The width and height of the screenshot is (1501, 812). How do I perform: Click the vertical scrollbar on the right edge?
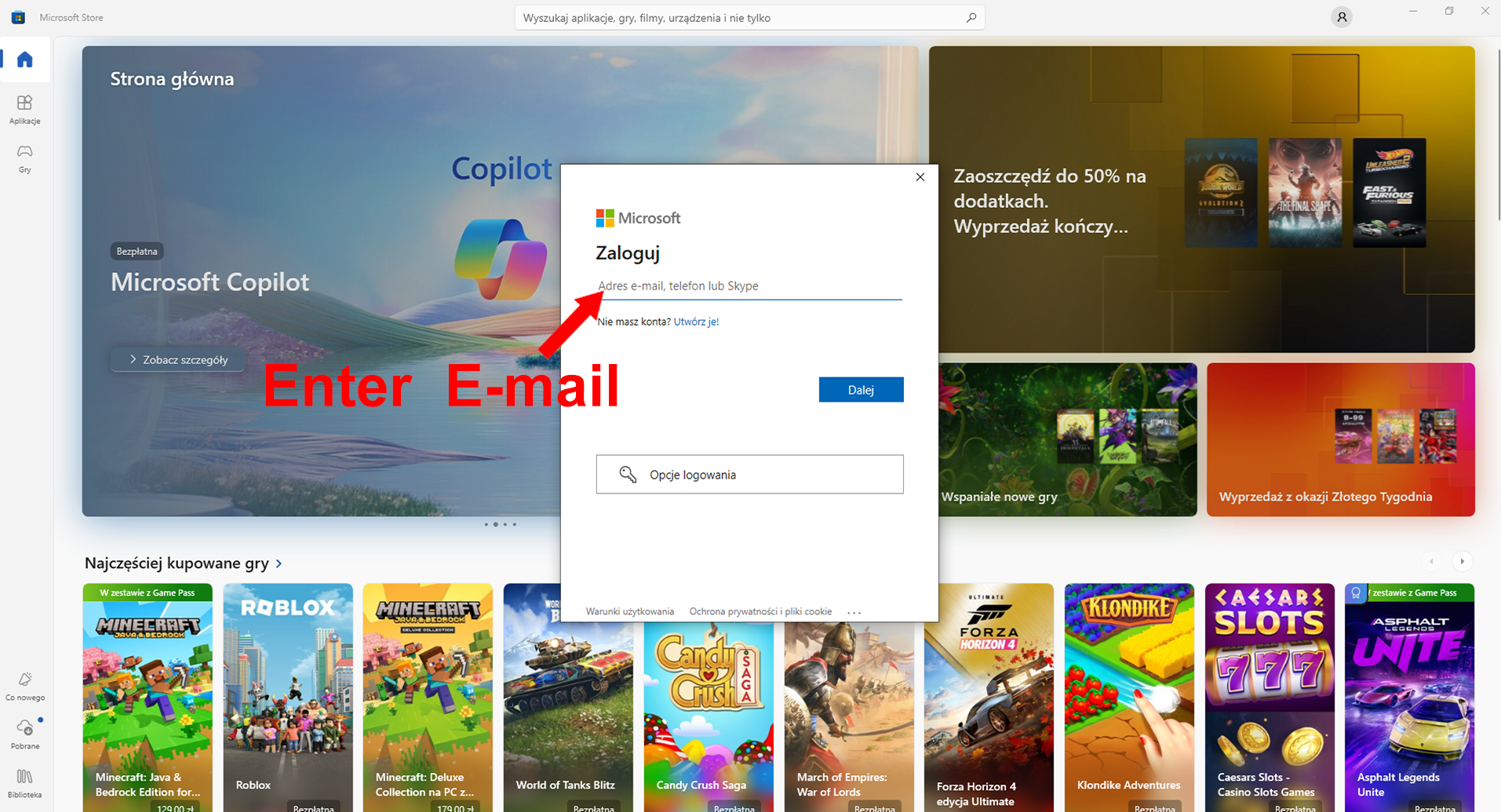coord(1498,133)
